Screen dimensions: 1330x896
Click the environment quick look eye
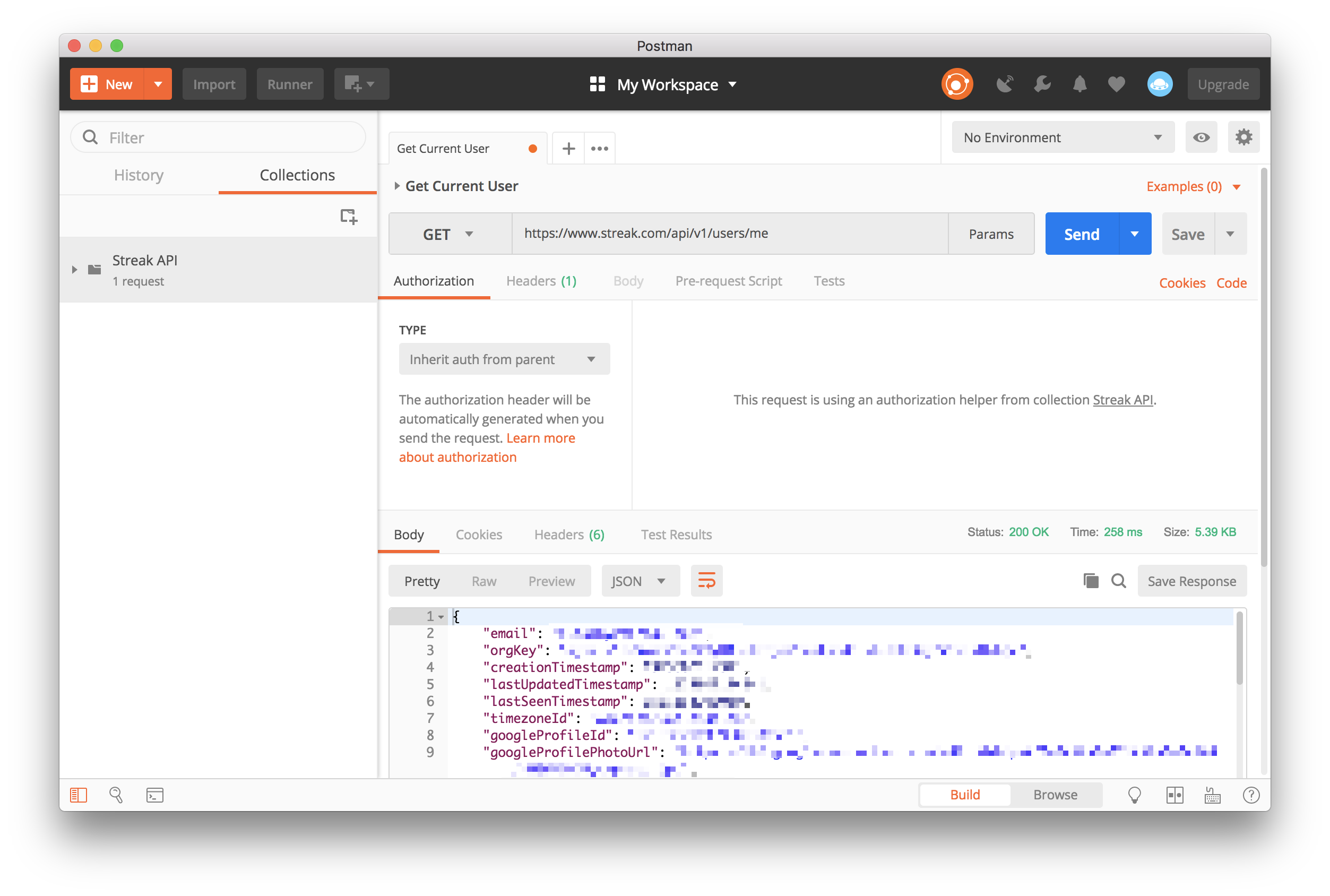tap(1201, 137)
